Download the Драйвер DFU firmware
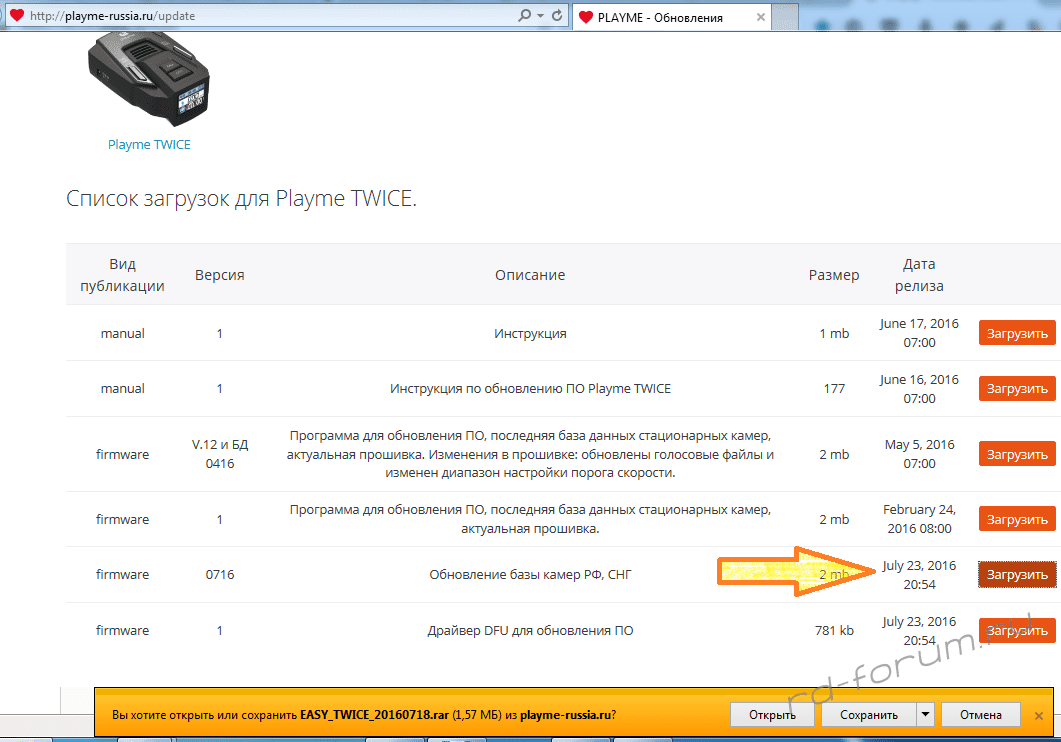The width and height of the screenshot is (1061, 742). pos(1016,631)
